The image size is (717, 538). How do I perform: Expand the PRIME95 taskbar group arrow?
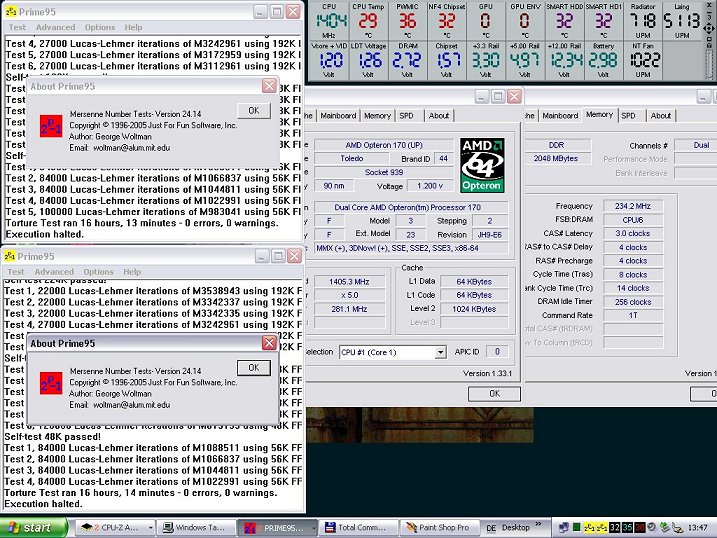[314, 528]
